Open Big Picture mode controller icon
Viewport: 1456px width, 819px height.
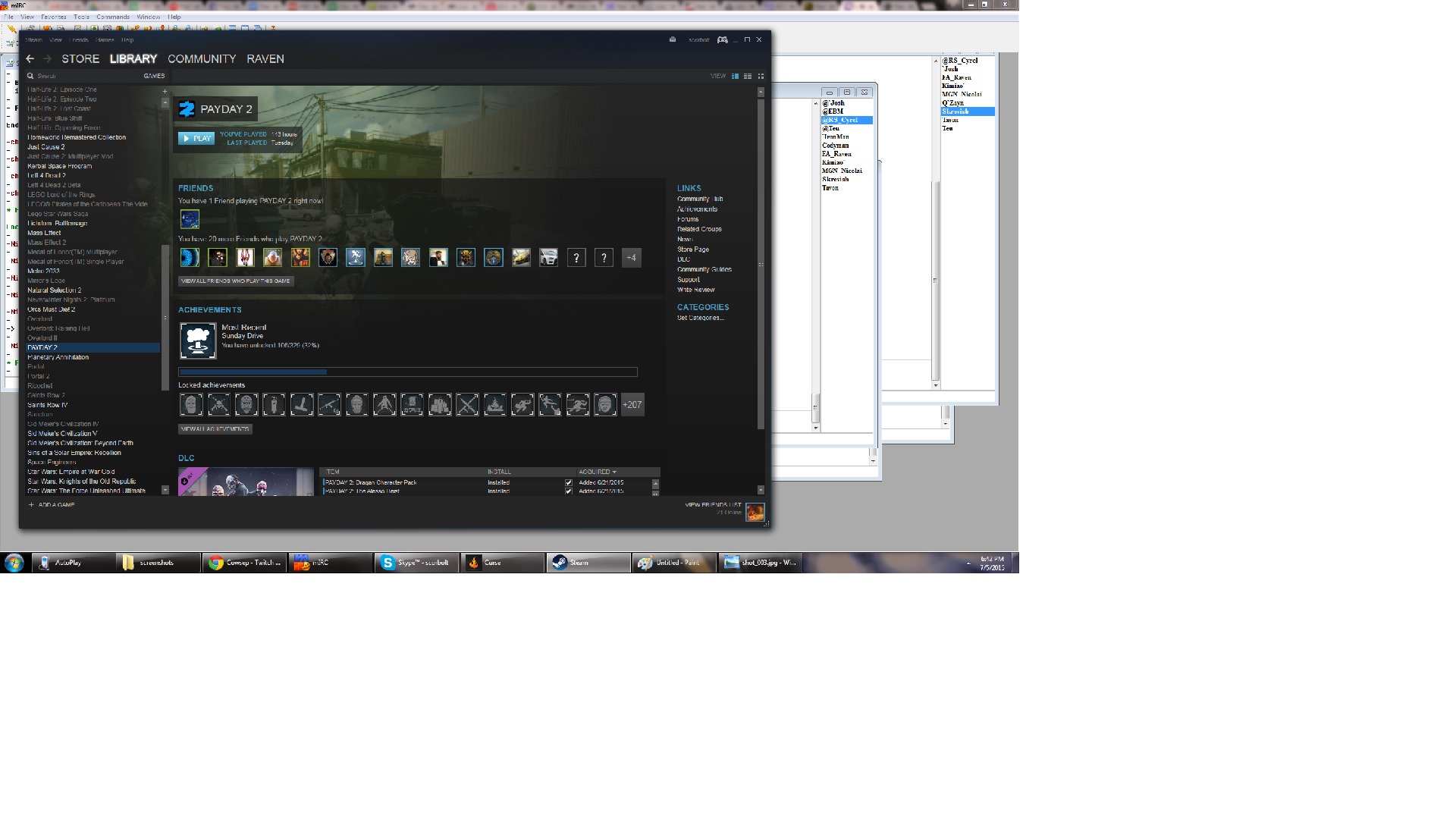tap(723, 40)
